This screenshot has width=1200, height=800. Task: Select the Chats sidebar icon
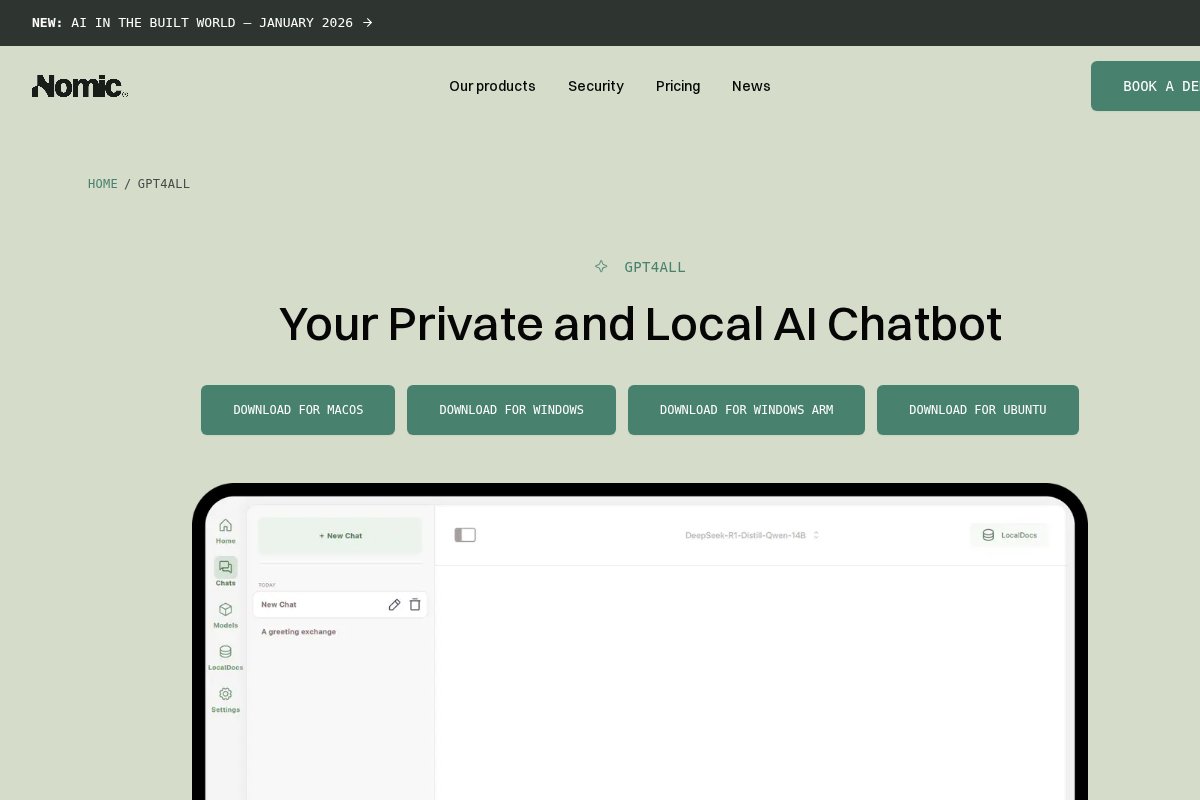[x=225, y=568]
